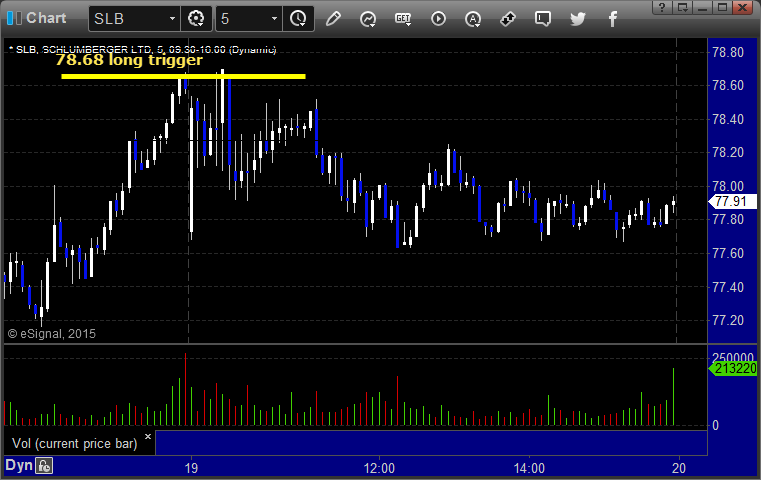Click the date 19 on time axis
761x480 pixels.
(x=191, y=468)
